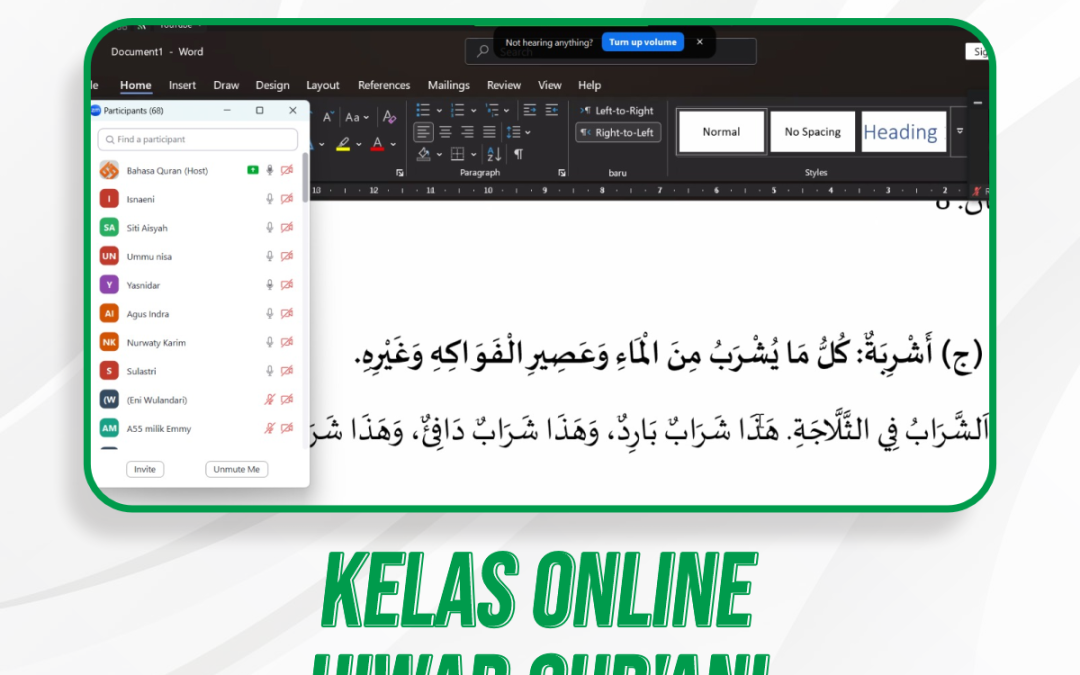Open the shading color dropdown arrow
The image size is (1080, 675).
click(439, 154)
